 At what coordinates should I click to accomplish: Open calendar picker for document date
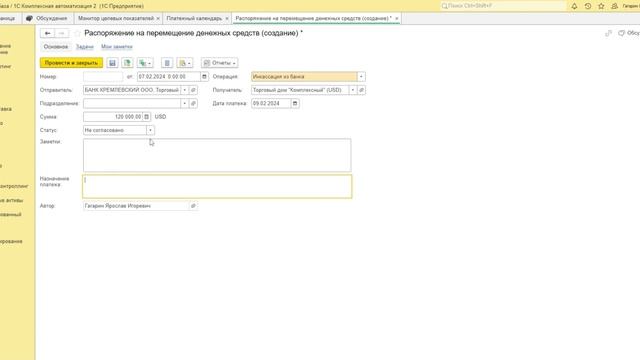pyautogui.click(x=204, y=76)
